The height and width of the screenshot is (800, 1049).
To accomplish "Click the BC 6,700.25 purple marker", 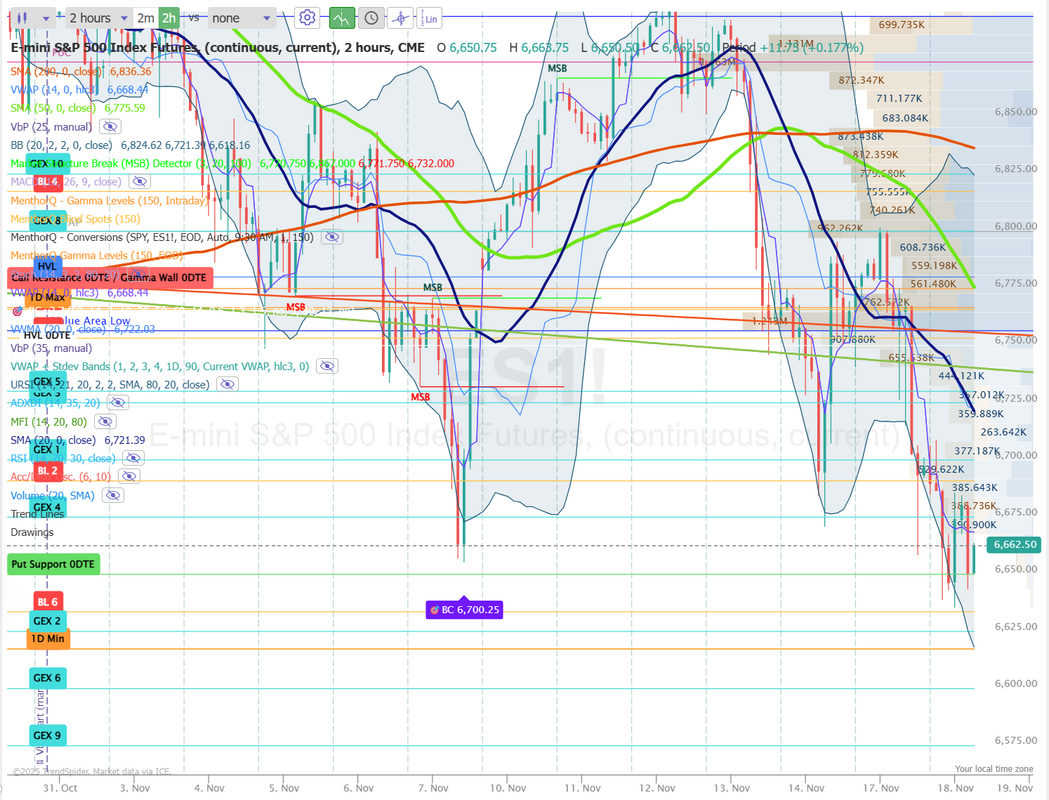I will [463, 609].
